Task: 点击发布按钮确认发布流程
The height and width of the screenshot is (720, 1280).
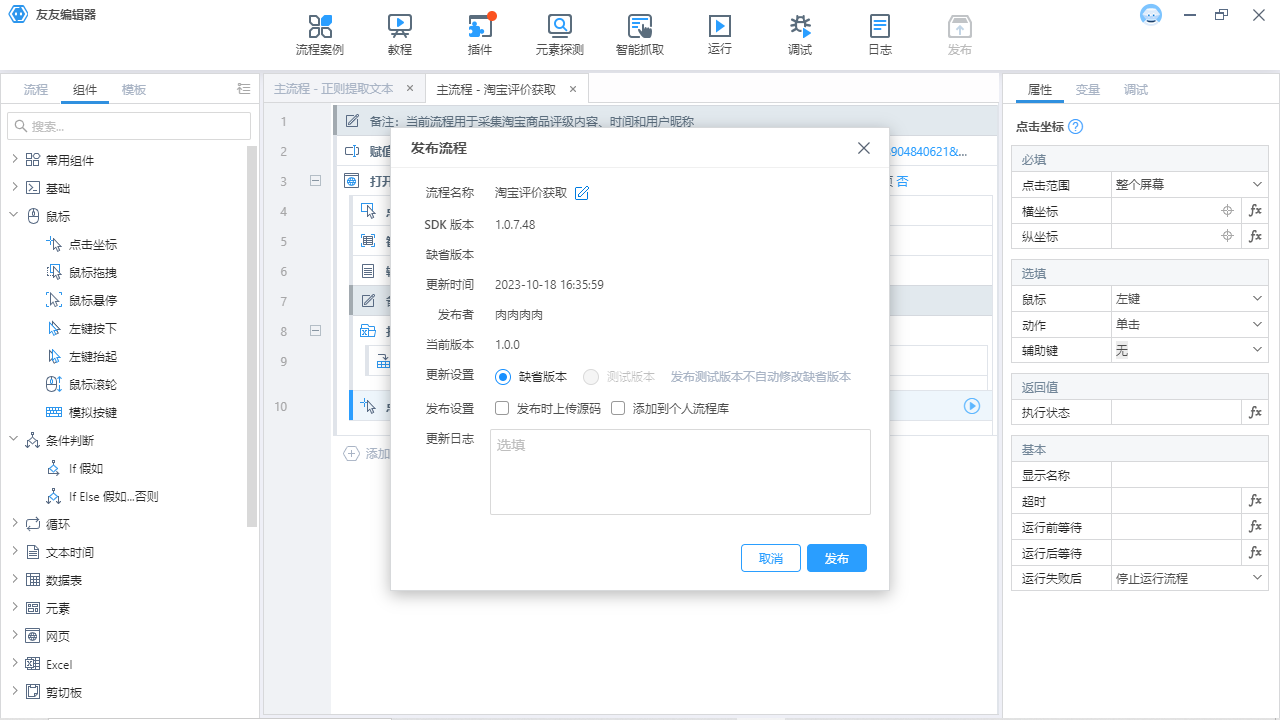Action: coord(836,558)
